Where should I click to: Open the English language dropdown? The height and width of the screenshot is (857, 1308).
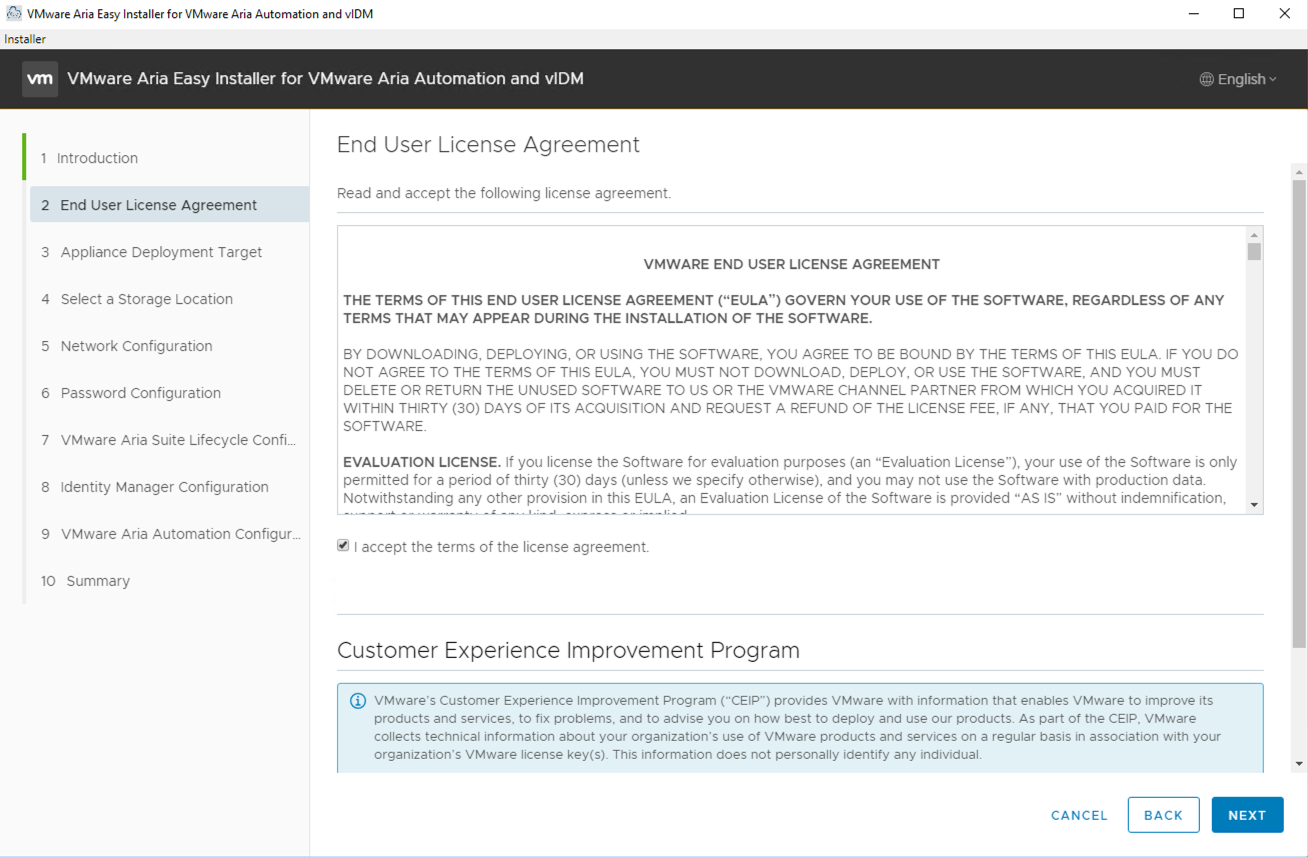click(1238, 79)
